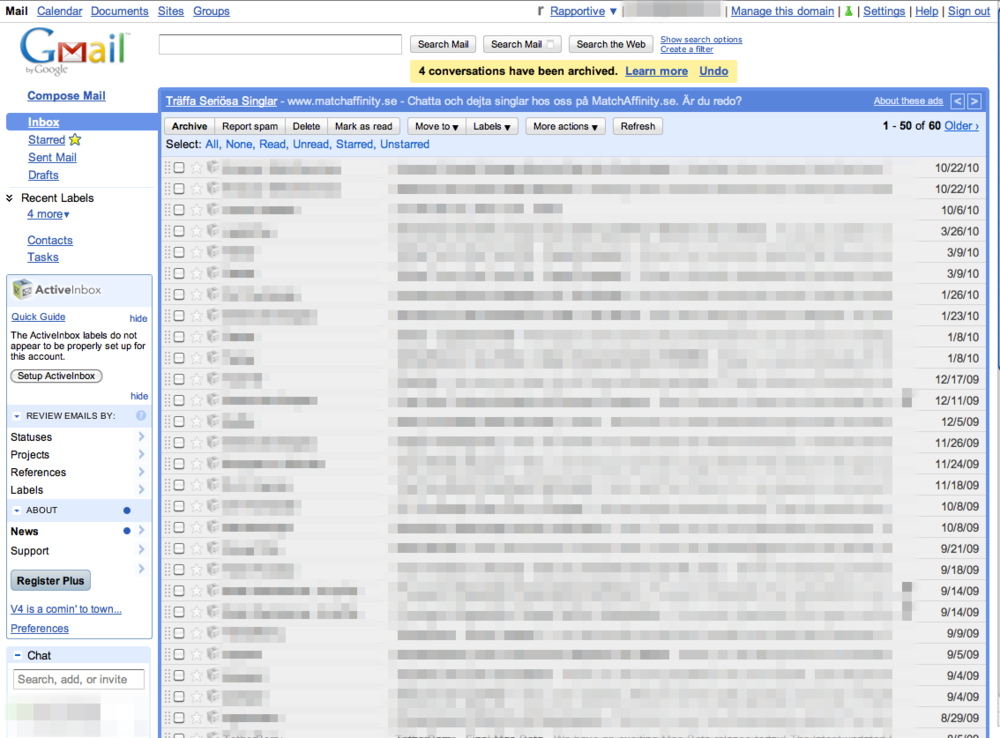This screenshot has width=1000, height=738.
Task: Select checkbox of 1/26/10 email
Action: pyautogui.click(x=179, y=295)
